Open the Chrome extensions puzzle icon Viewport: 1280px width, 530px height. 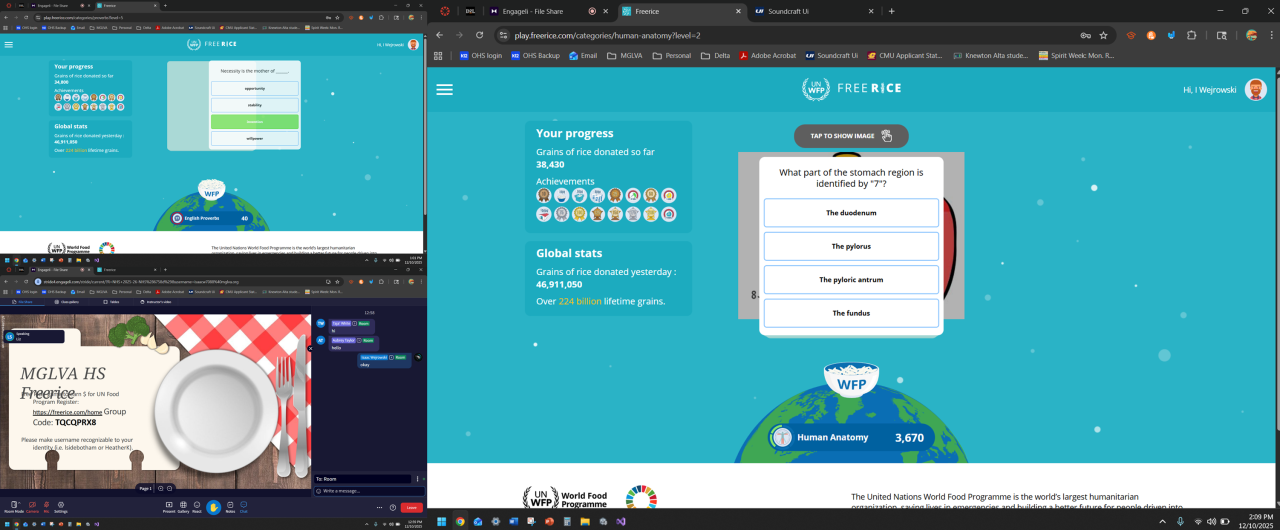point(1192,35)
